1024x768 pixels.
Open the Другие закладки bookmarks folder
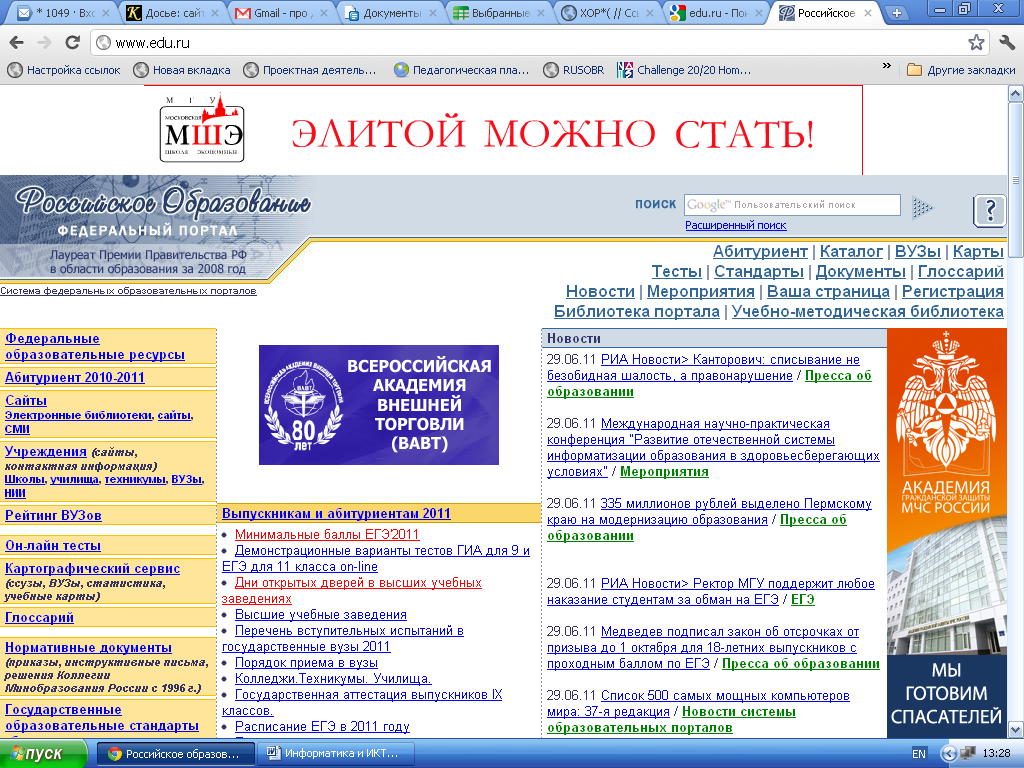tap(961, 70)
